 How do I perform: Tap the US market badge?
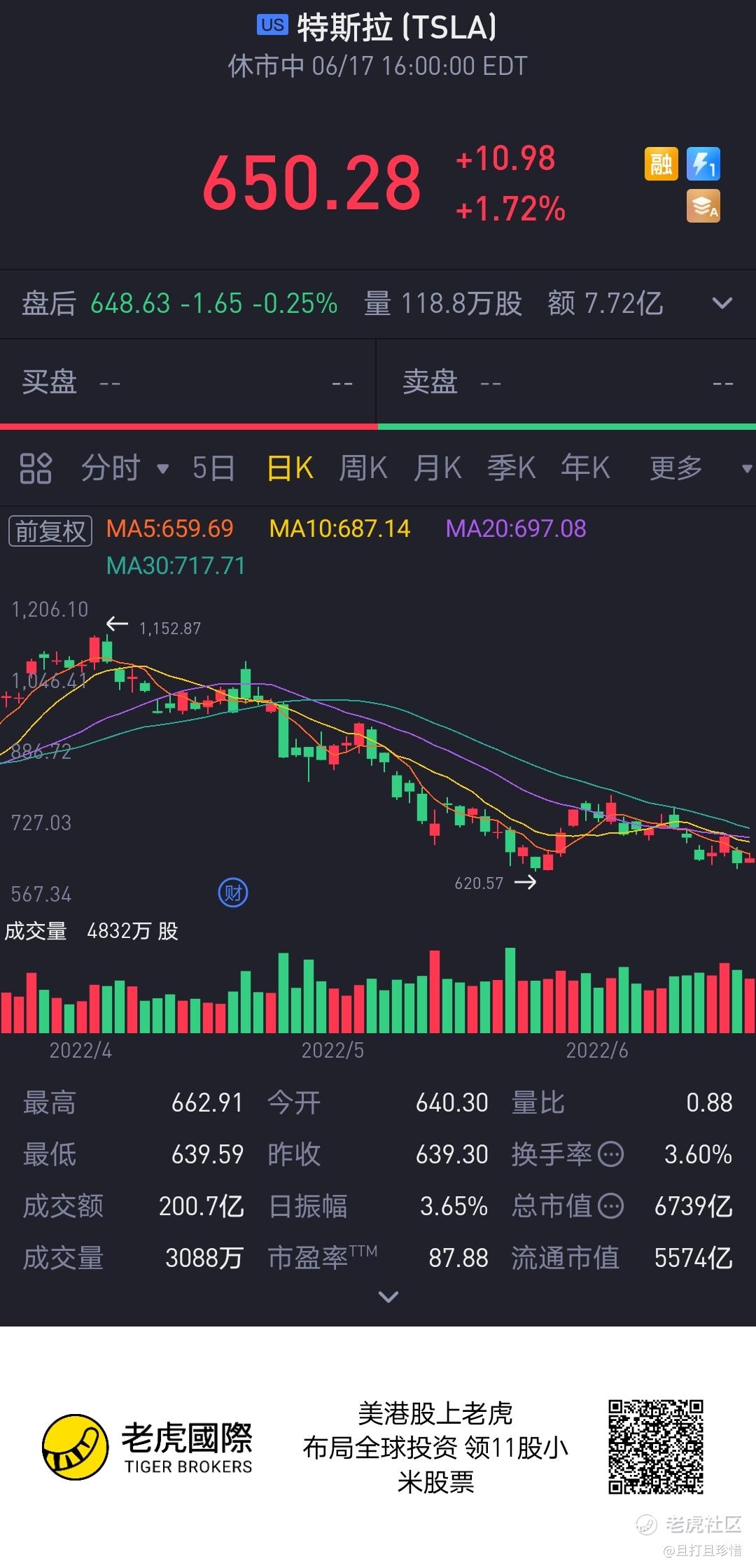272,25
